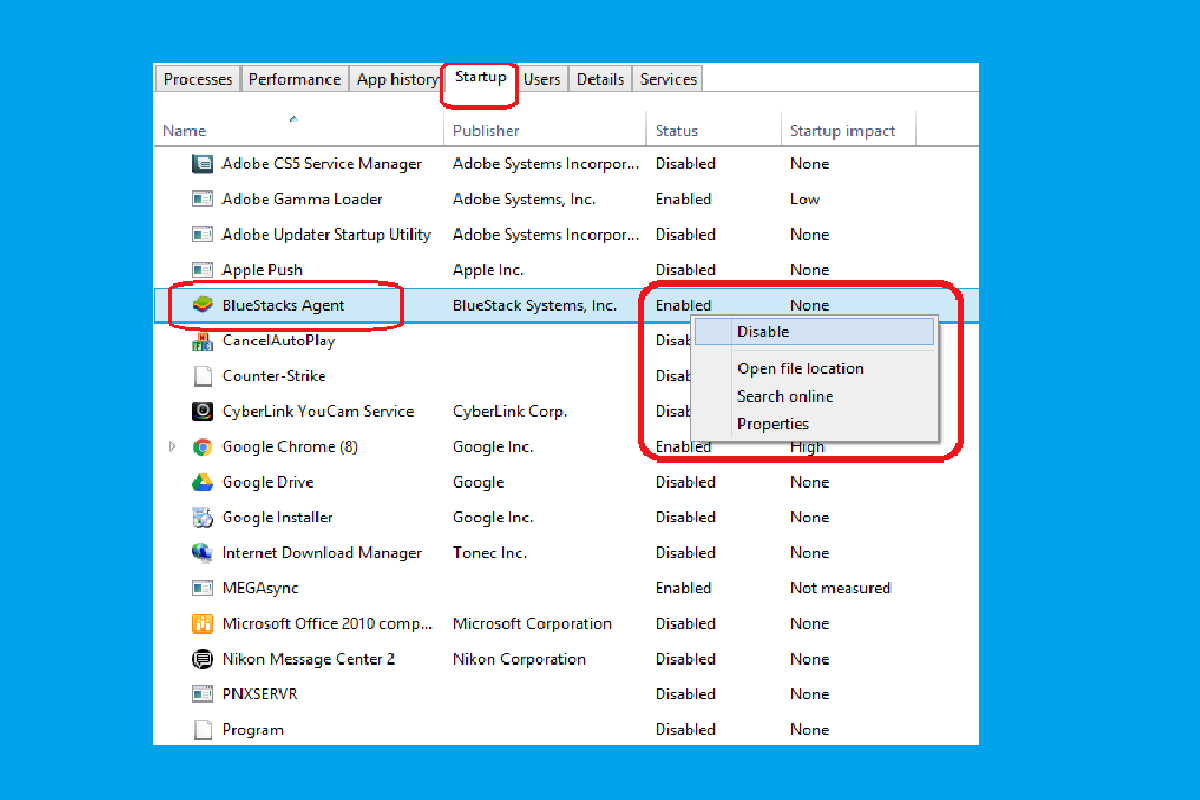Image resolution: width=1200 pixels, height=800 pixels.
Task: Sort by the Startup impact column
Action: coord(842,131)
